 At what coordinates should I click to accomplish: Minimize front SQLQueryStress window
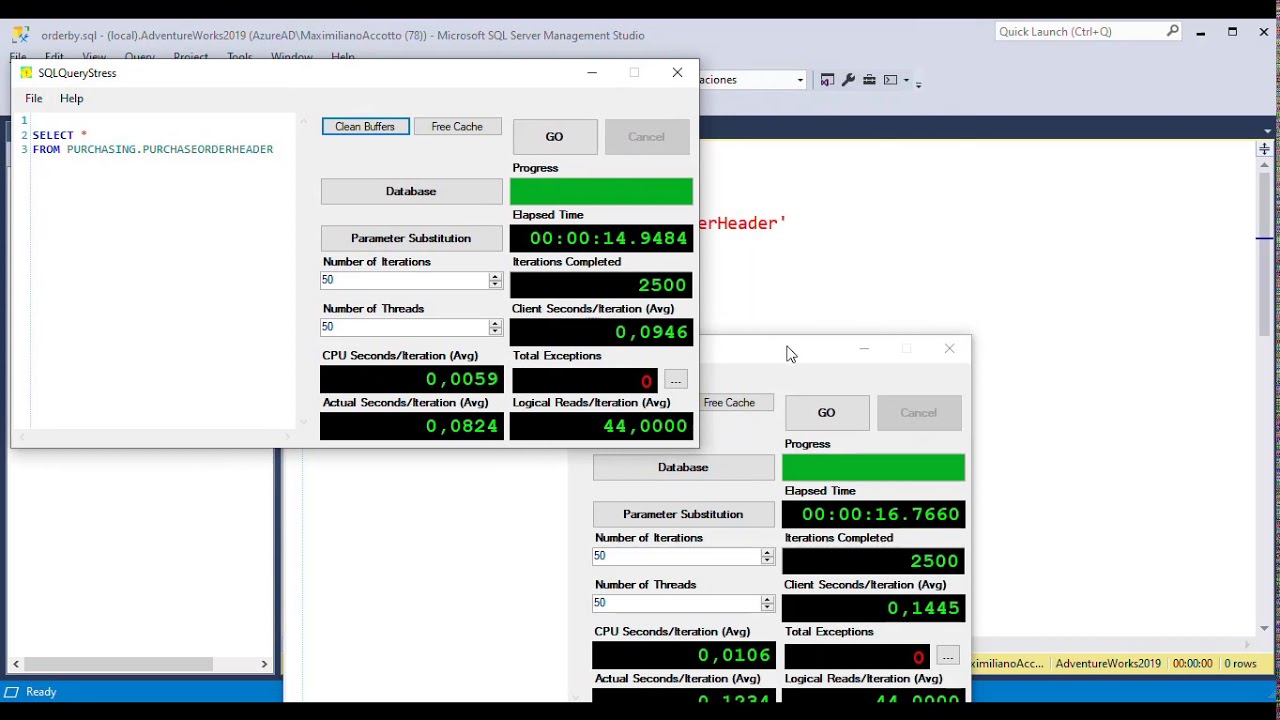click(x=592, y=73)
